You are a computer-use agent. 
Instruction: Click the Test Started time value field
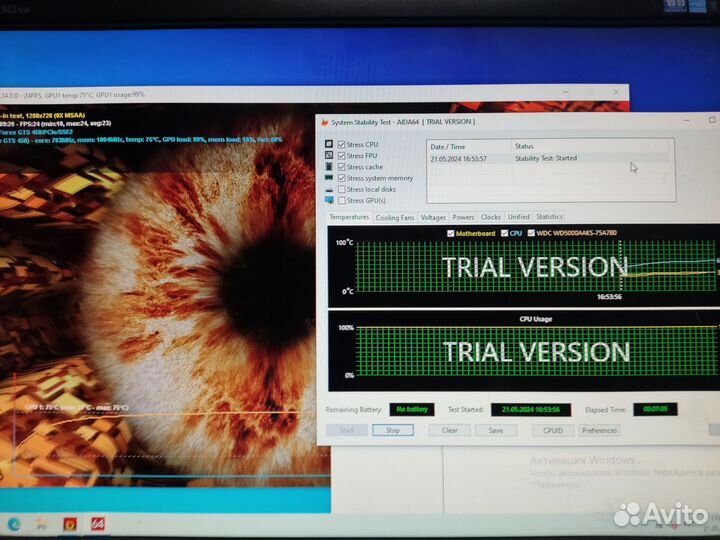(x=531, y=410)
